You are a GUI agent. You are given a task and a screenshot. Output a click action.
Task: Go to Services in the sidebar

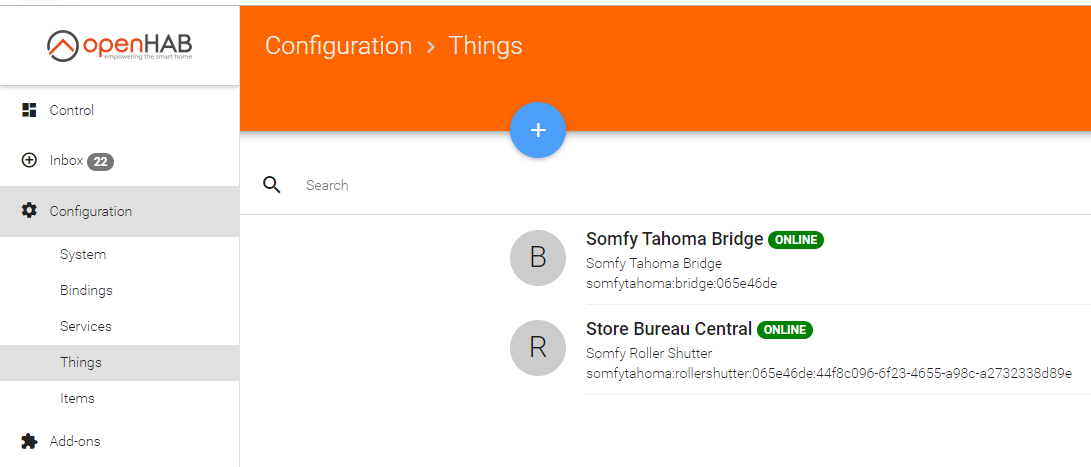tap(86, 326)
